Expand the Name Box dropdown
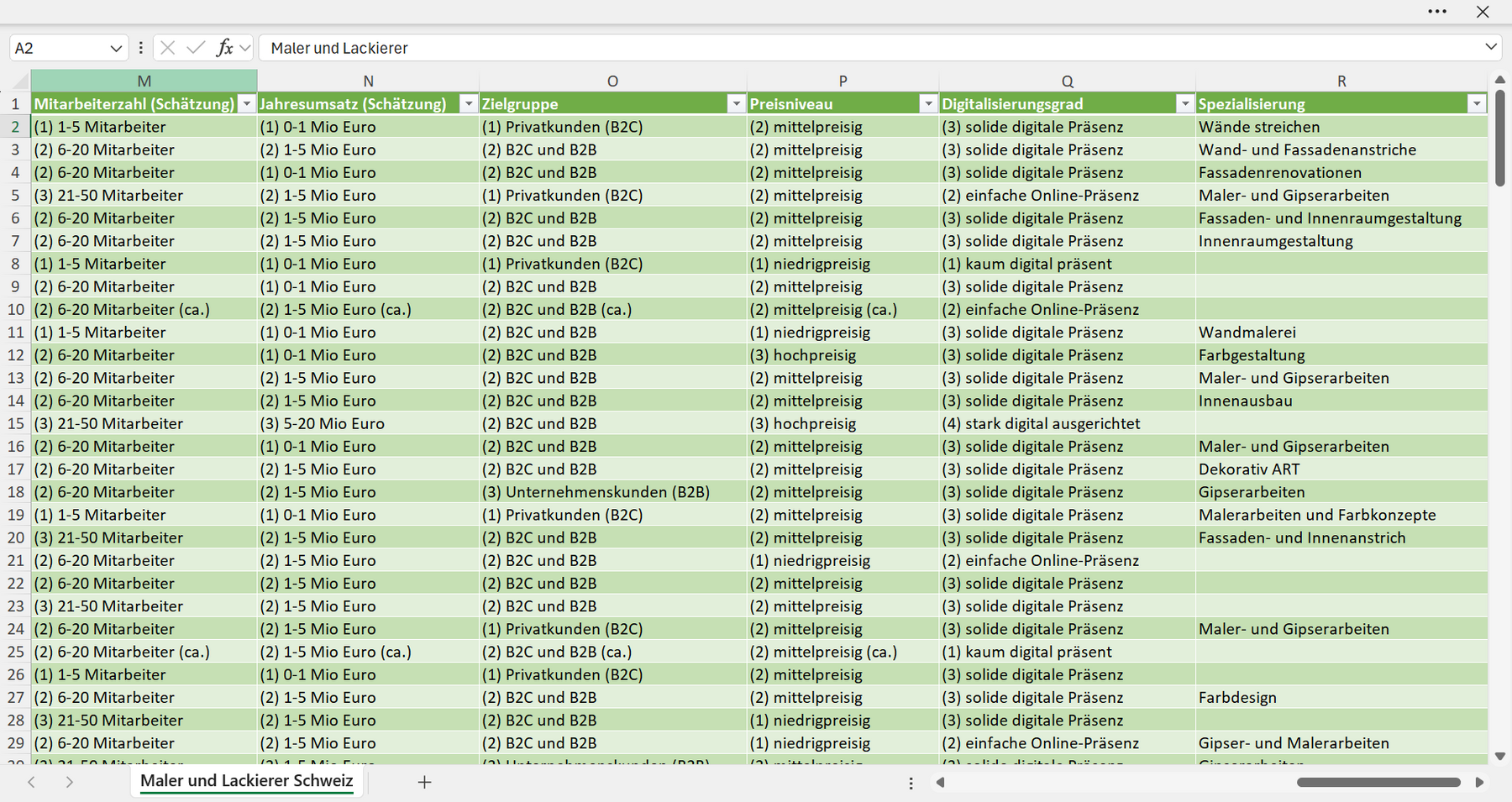The height and width of the screenshot is (802, 1512). coord(116,49)
